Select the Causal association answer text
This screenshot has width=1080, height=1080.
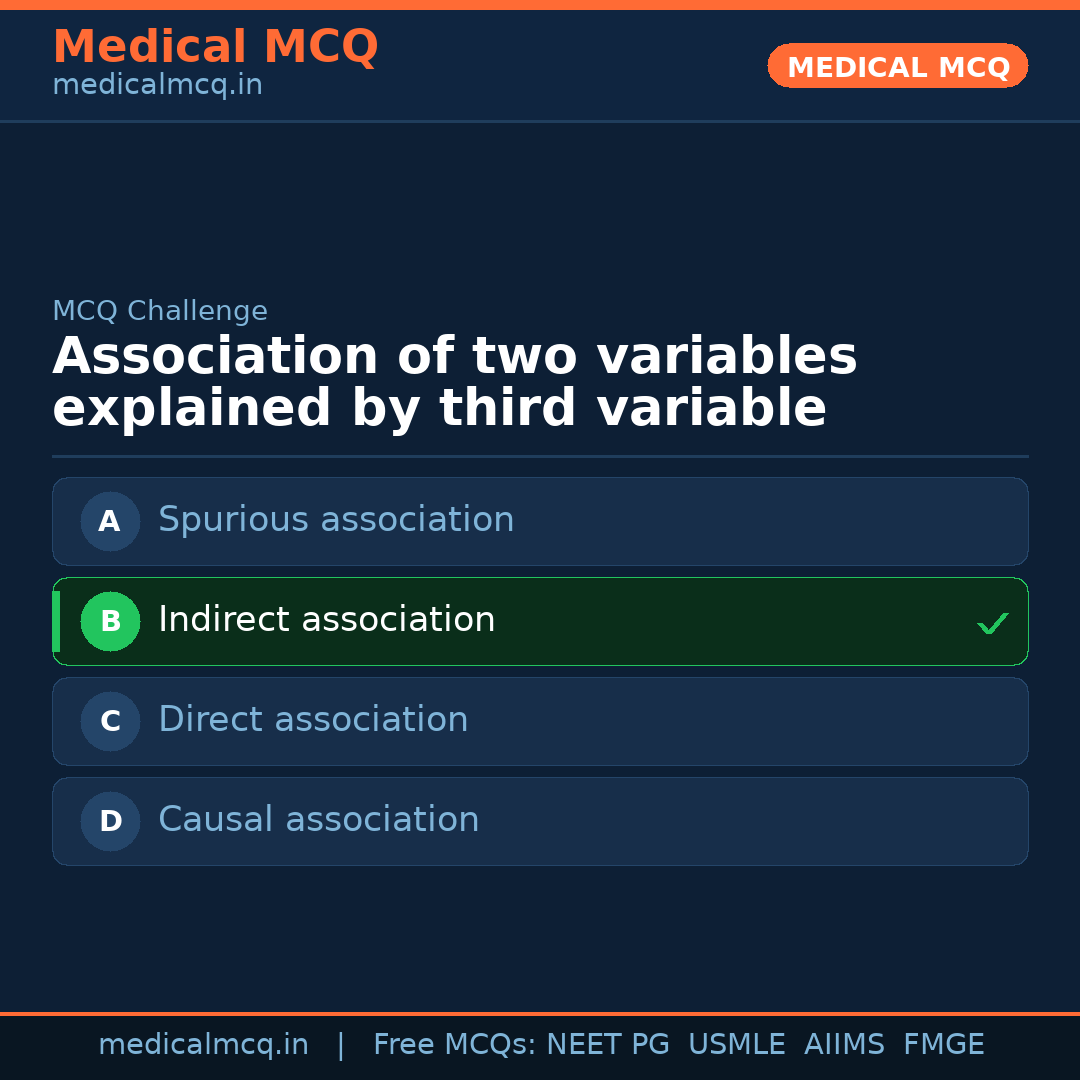tap(319, 820)
